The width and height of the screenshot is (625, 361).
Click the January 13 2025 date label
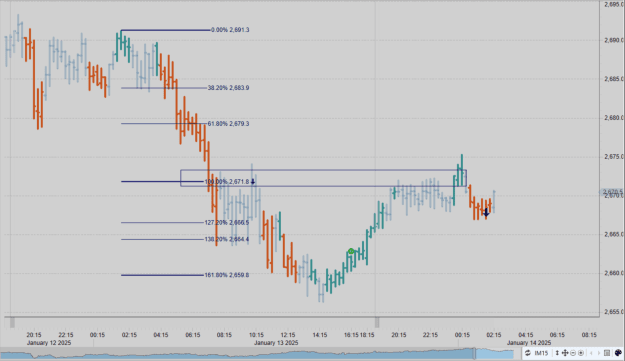276,343
